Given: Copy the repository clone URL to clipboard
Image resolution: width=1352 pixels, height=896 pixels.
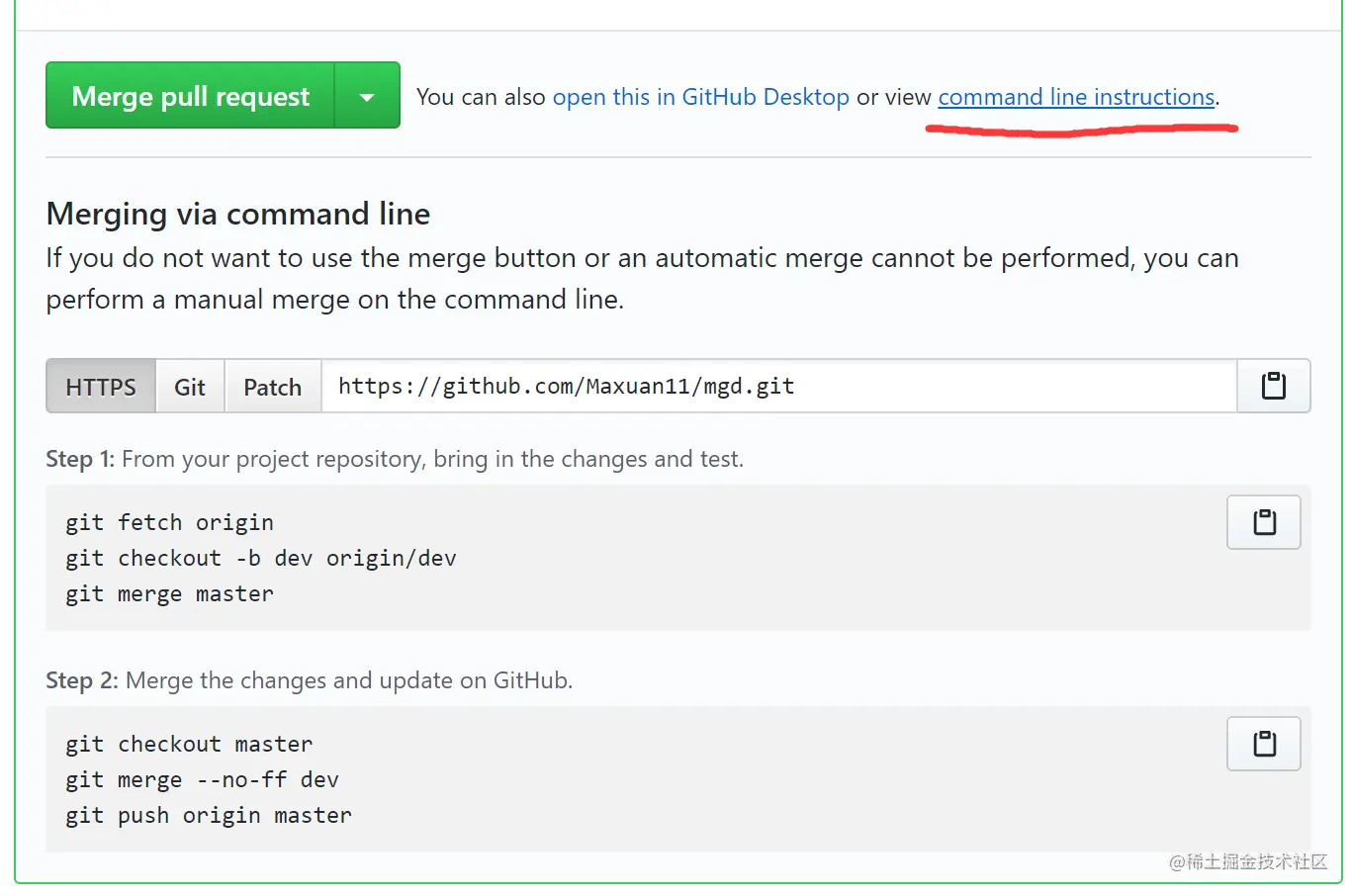Looking at the screenshot, I should pyautogui.click(x=1273, y=386).
